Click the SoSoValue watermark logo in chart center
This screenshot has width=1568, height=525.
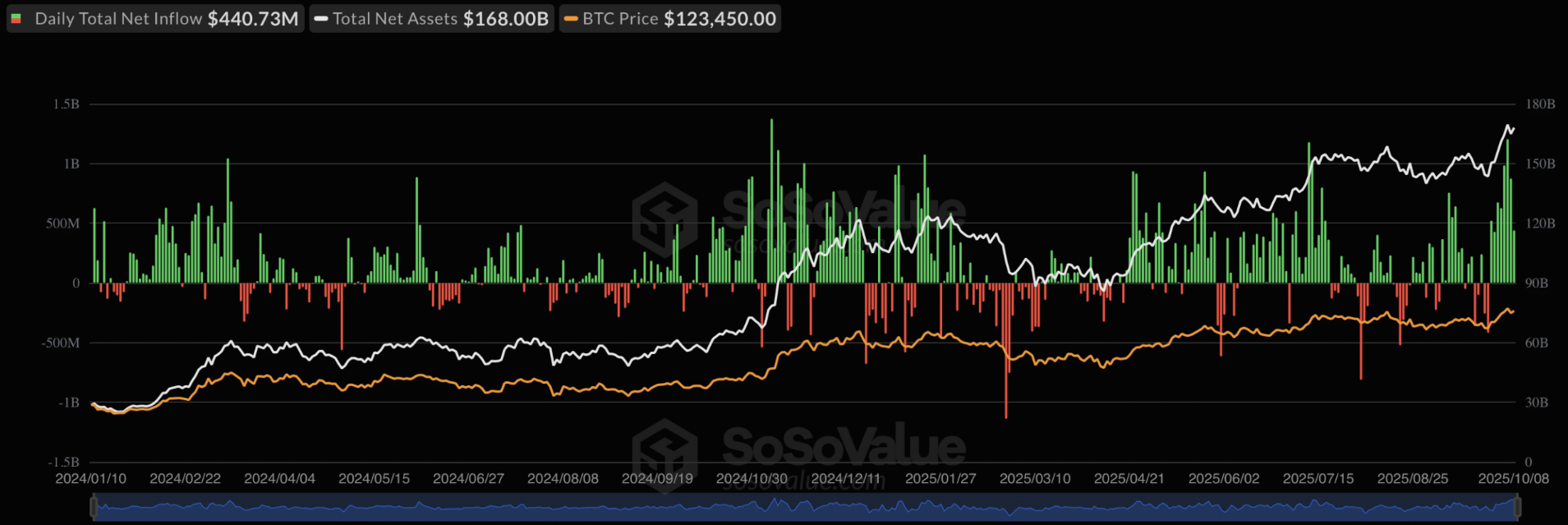[x=665, y=219]
